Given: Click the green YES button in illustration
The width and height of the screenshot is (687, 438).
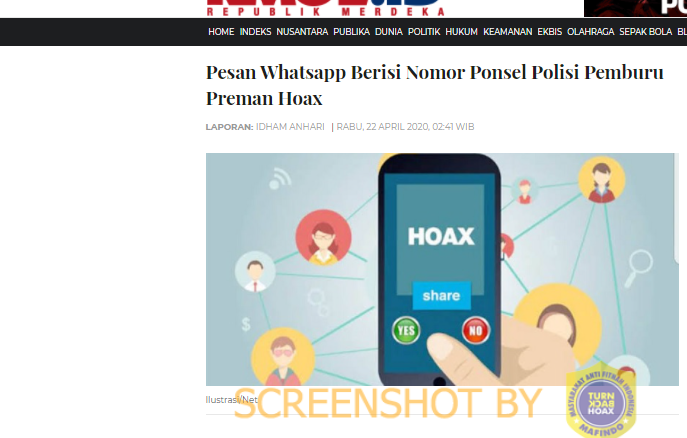Looking at the screenshot, I should 406,330.
